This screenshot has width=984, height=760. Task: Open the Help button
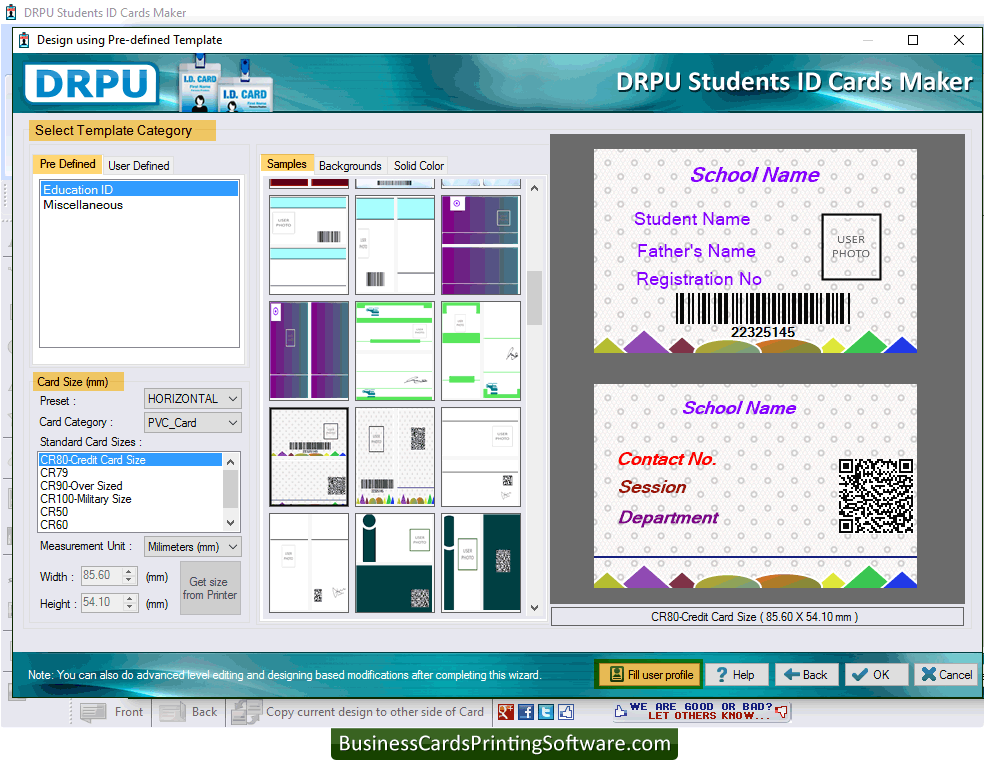pos(736,675)
